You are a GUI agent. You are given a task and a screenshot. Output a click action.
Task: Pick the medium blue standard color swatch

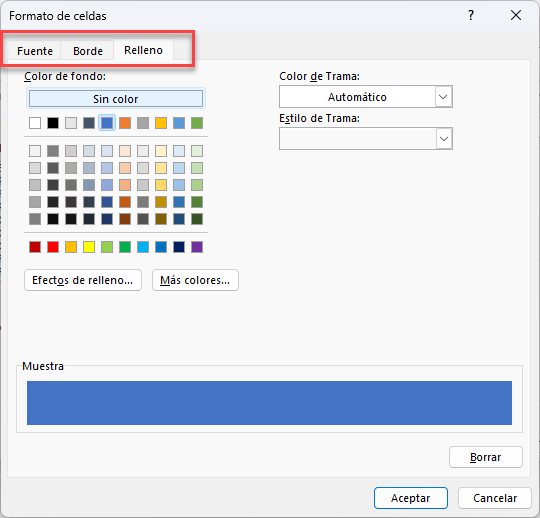(161, 247)
